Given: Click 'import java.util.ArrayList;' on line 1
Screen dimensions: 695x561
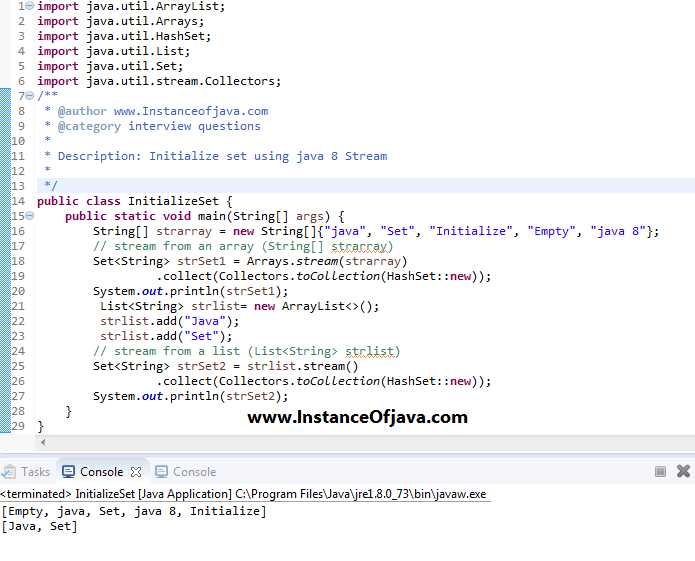Looking at the screenshot, I should (131, 7).
